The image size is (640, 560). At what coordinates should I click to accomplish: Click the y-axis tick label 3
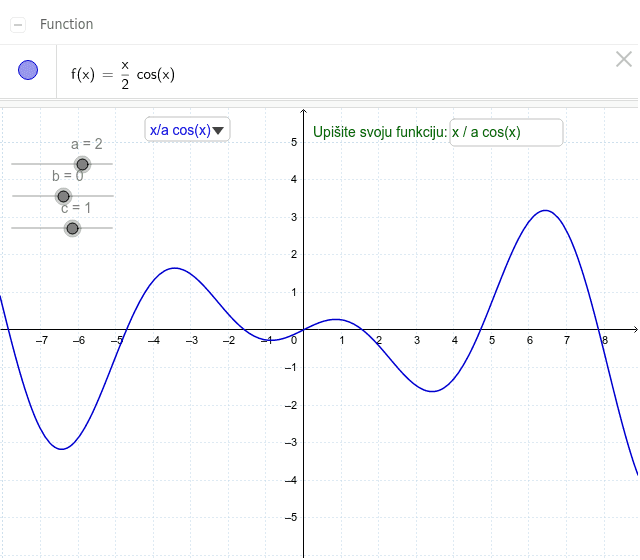tap(294, 217)
